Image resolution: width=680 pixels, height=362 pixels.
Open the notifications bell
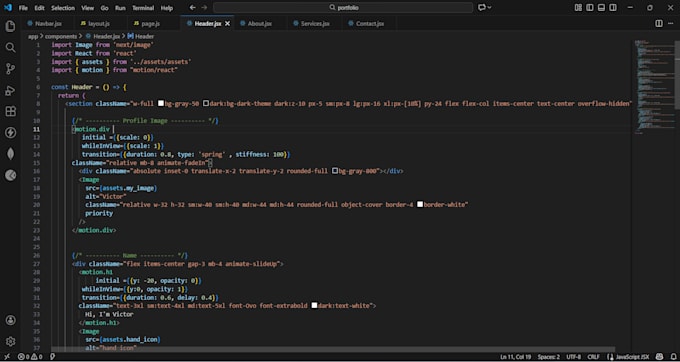[672, 356]
